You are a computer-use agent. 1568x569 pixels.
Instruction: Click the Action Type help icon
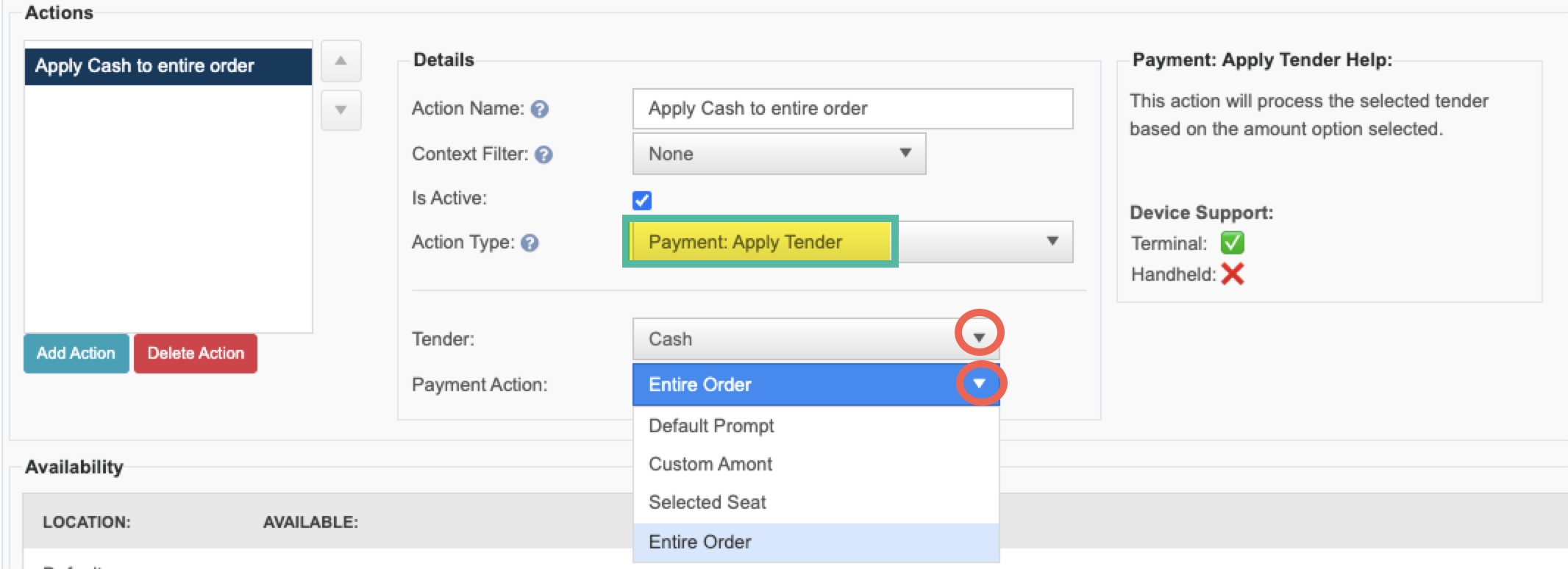point(530,243)
